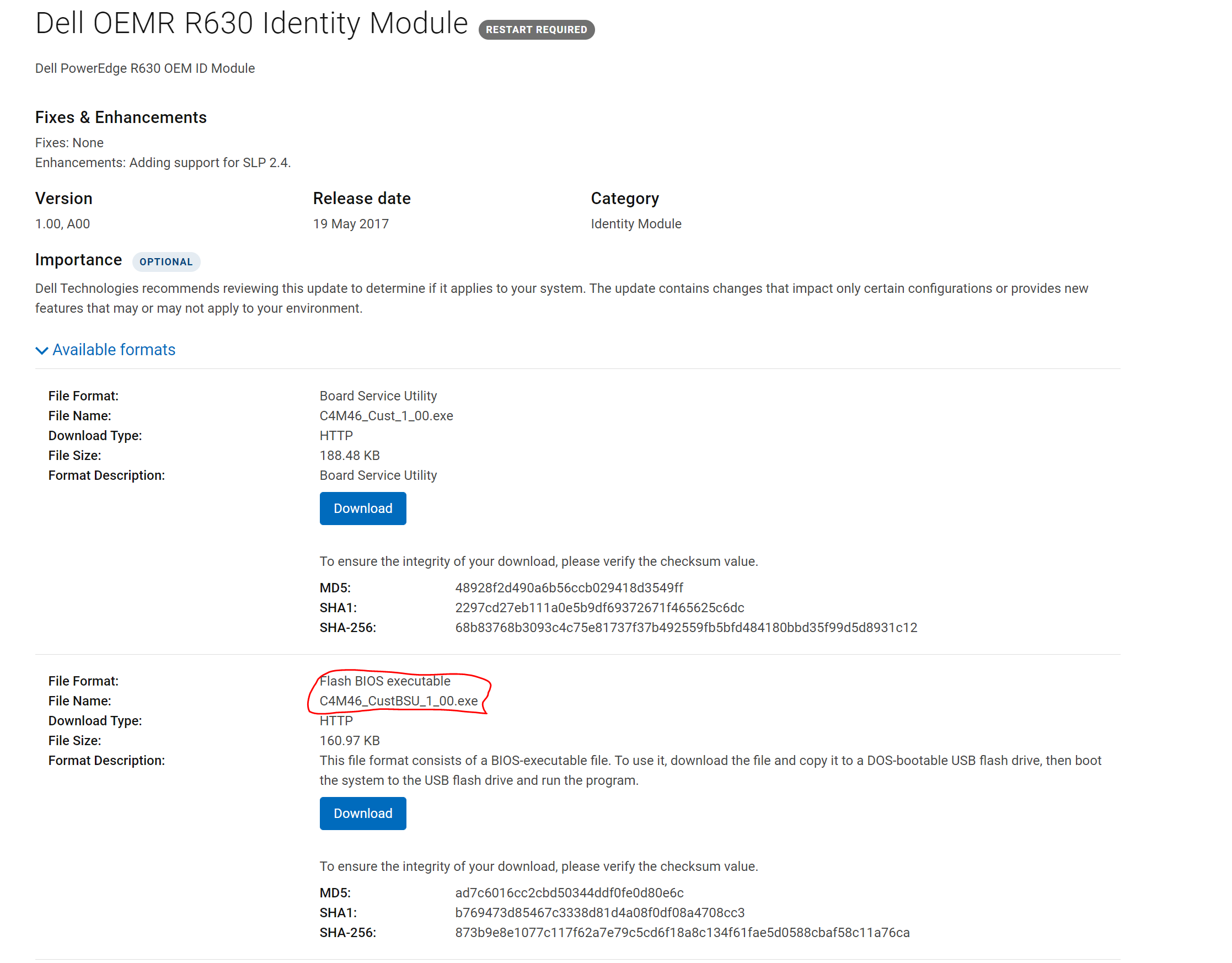
Task: Click the Dell OEMR R630 Identity Module title
Action: pyautogui.click(x=251, y=24)
